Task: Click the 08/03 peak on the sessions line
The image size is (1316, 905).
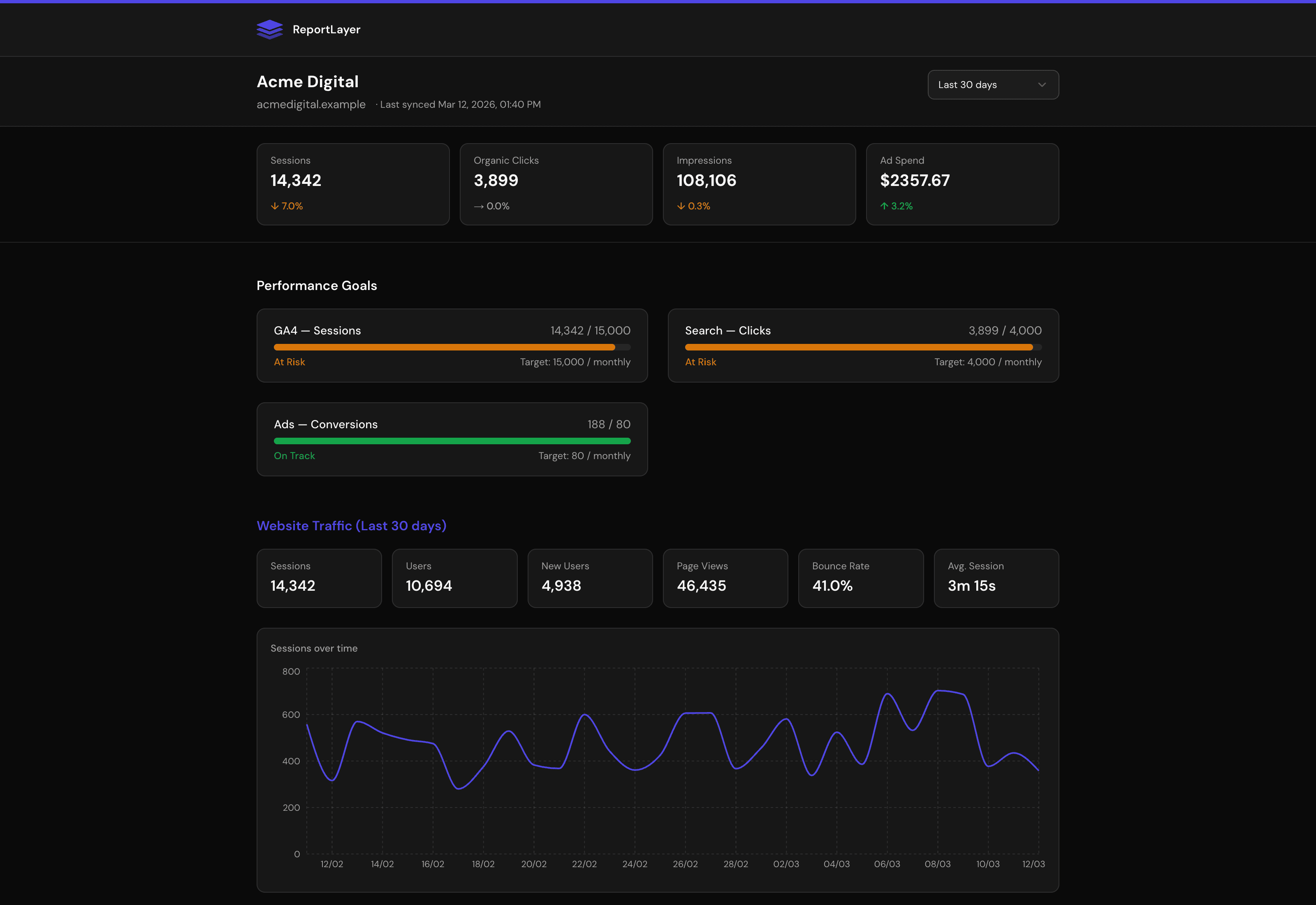Action: [x=938, y=691]
